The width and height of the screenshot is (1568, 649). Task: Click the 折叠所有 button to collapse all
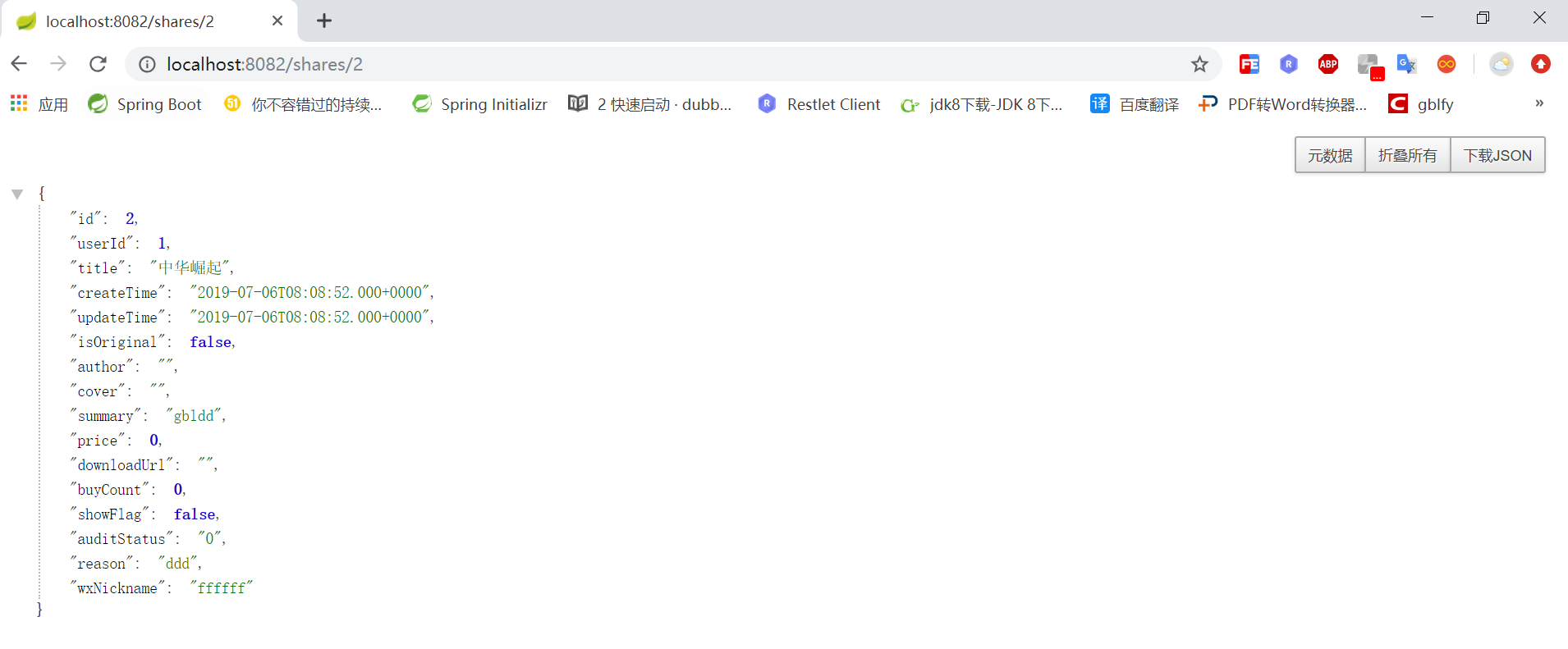[x=1407, y=155]
